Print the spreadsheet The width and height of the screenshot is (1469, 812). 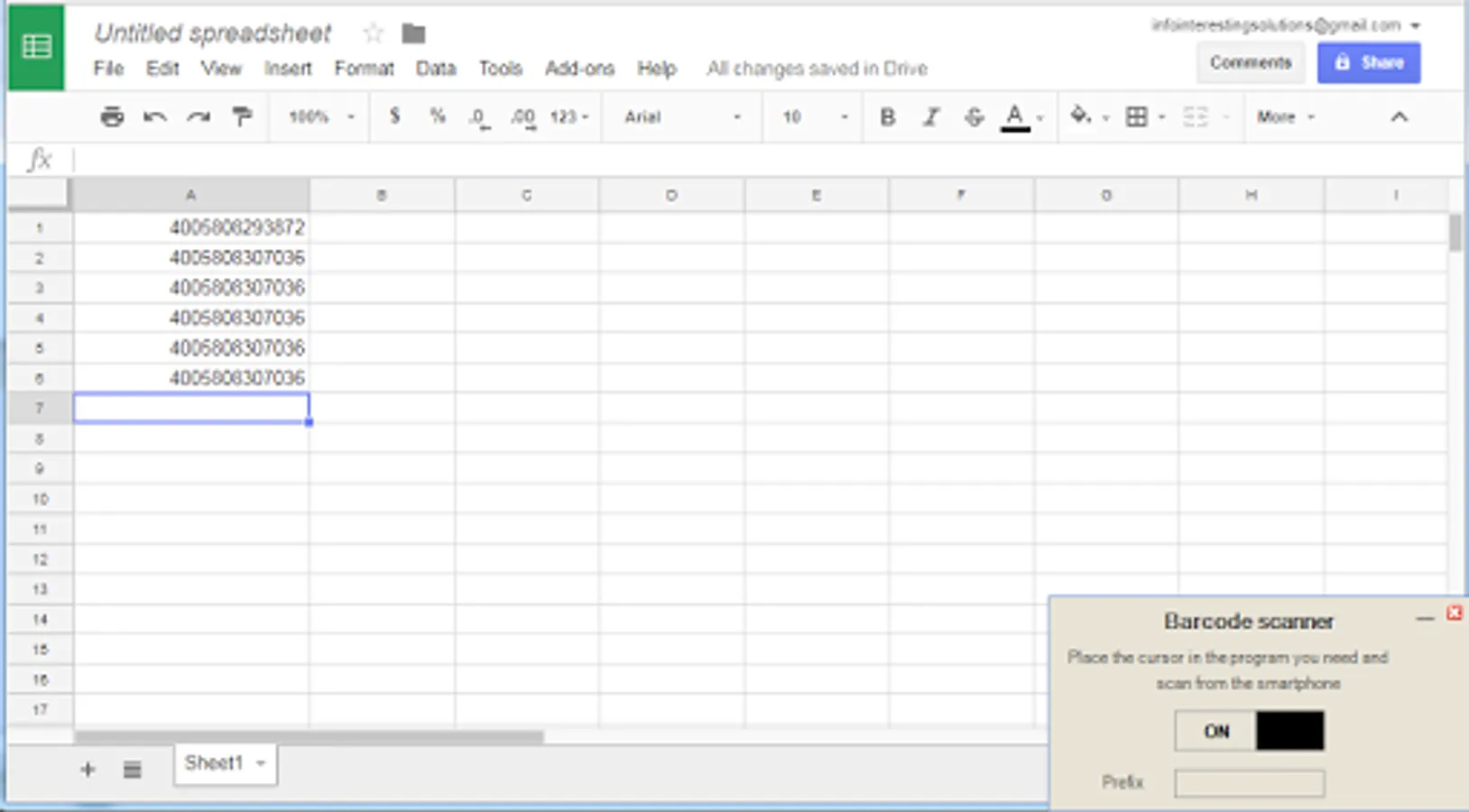pos(112,116)
